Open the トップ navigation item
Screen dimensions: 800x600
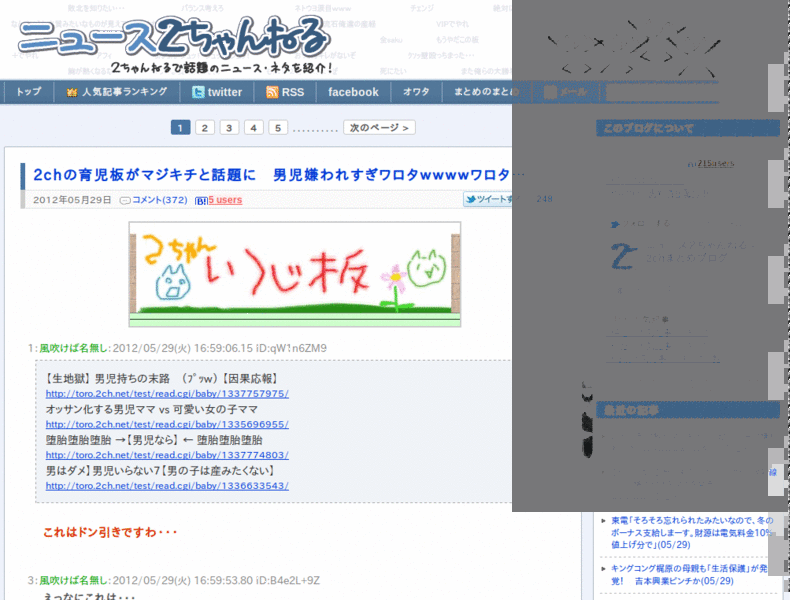coord(29,92)
